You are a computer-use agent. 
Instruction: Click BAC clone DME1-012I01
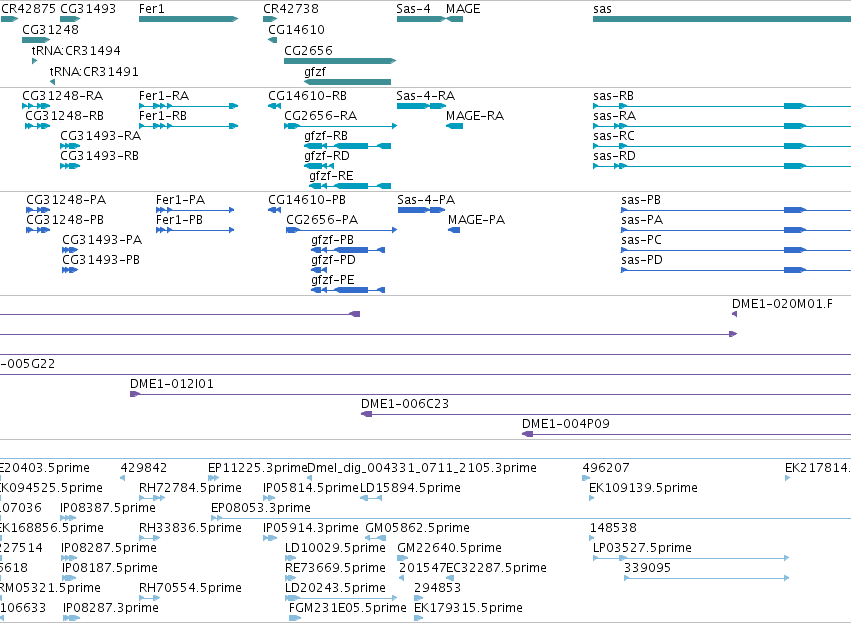point(490,394)
